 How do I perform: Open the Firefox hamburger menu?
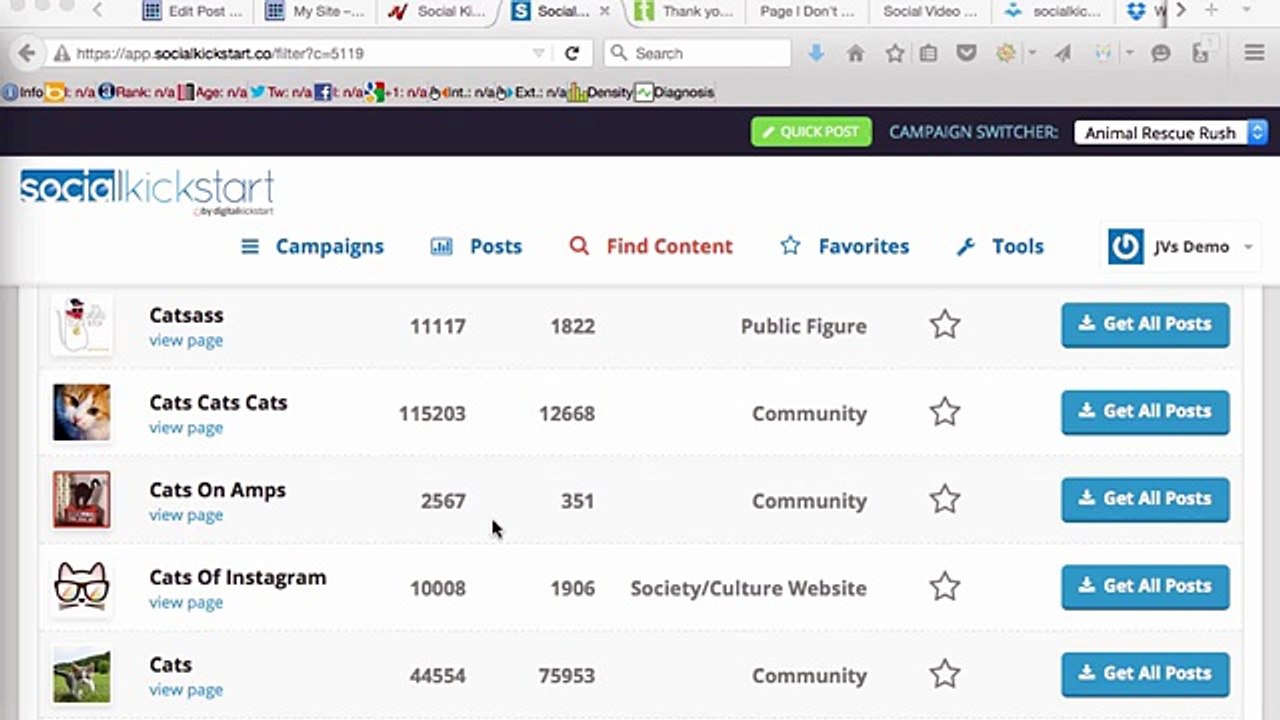1254,53
